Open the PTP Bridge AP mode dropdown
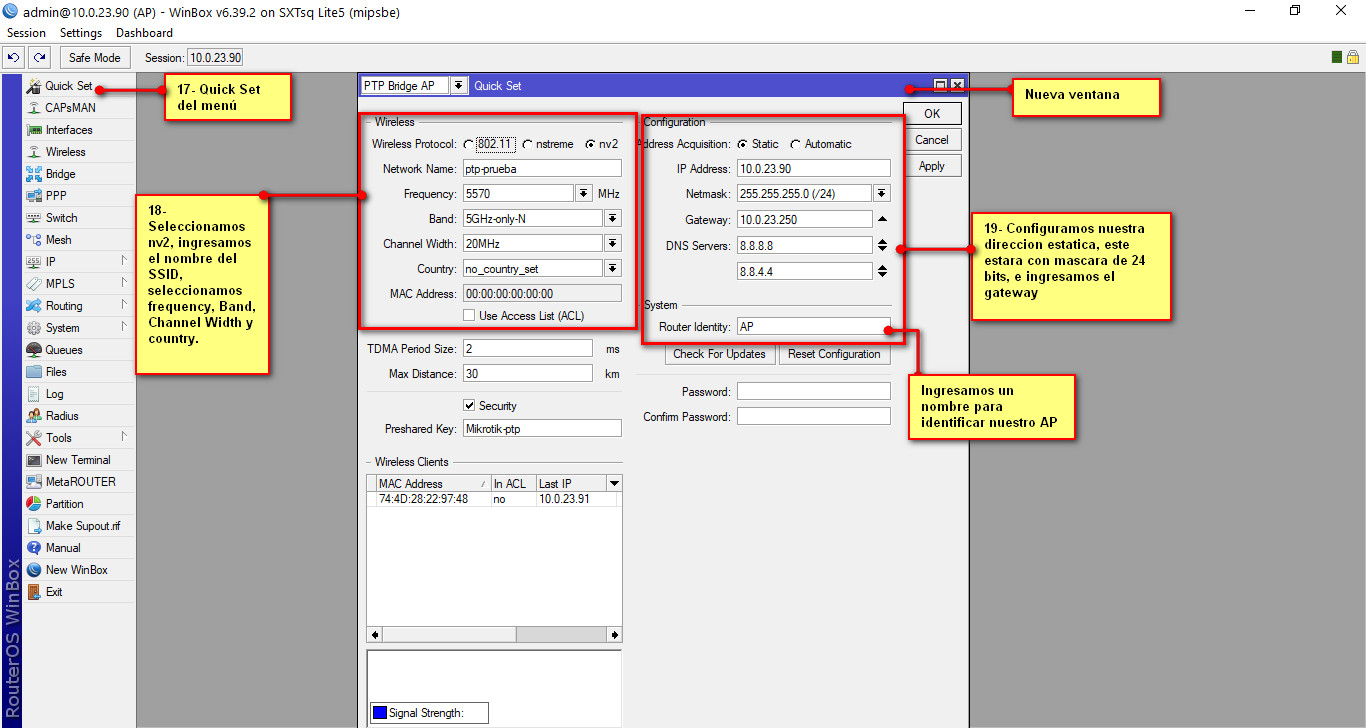This screenshot has height=728, width=1366. pyautogui.click(x=458, y=86)
